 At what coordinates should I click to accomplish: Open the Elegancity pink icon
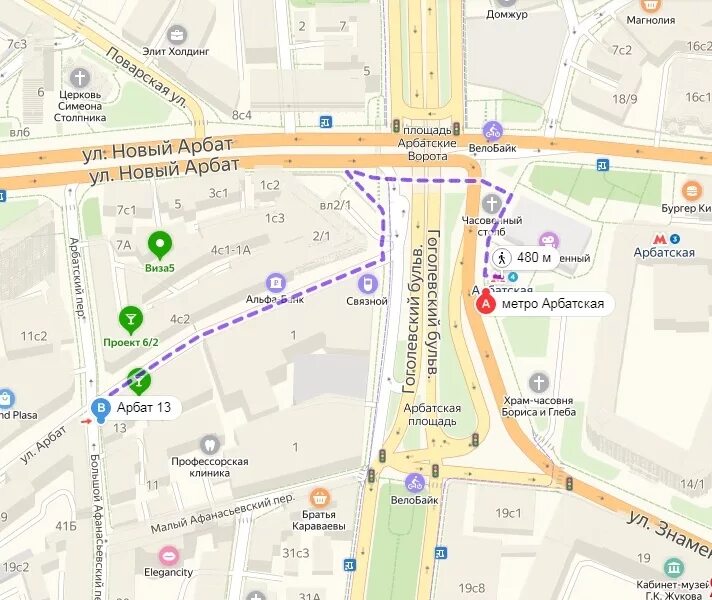click(x=168, y=556)
